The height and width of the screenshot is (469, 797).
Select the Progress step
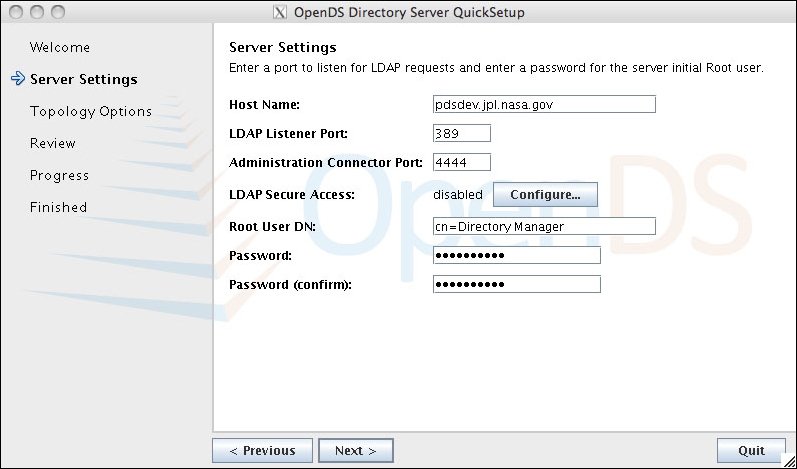(x=59, y=175)
